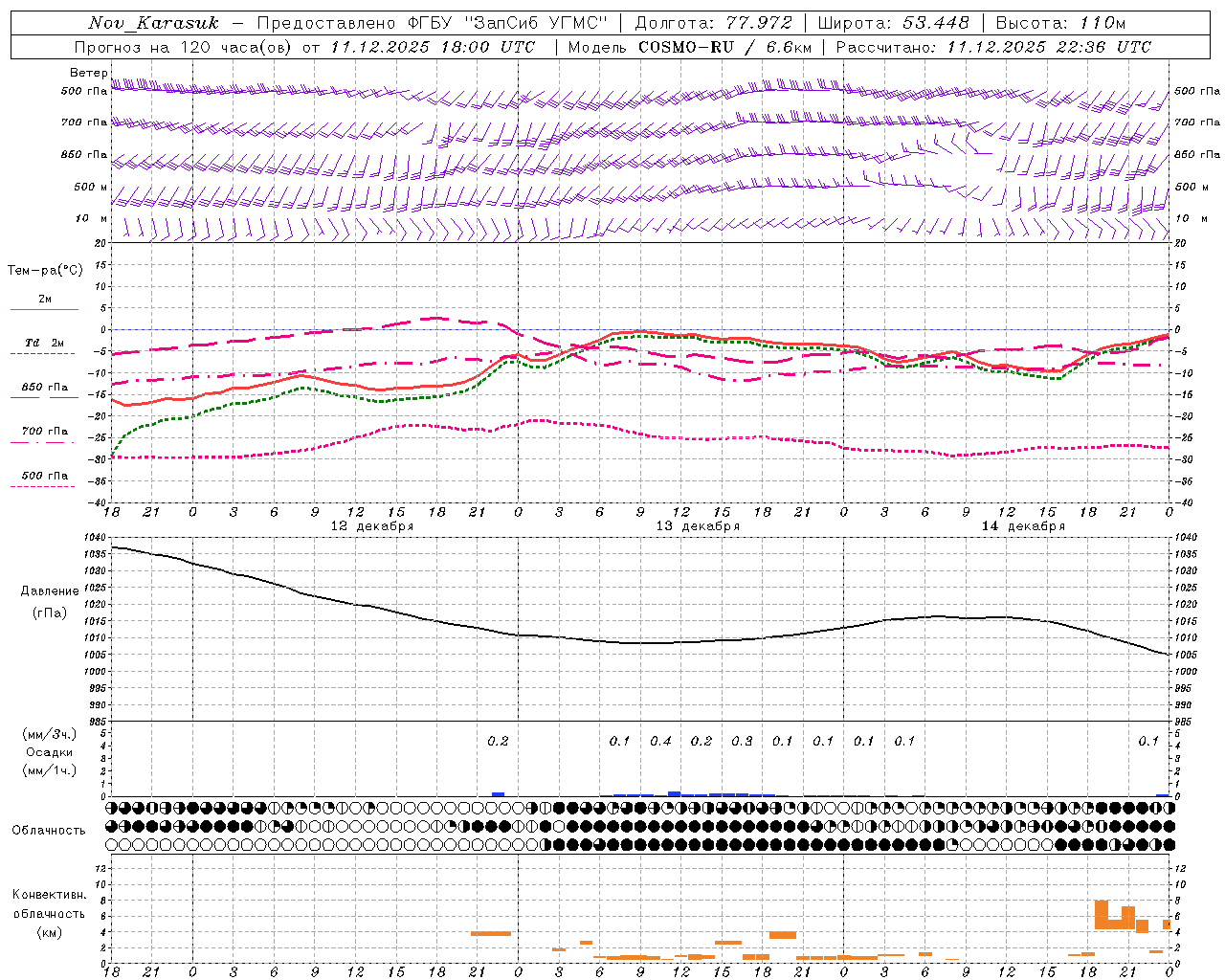Click the (мм/1ч.) precipitation unit label
Viewport: 1225px width, 980px height.
50,770
